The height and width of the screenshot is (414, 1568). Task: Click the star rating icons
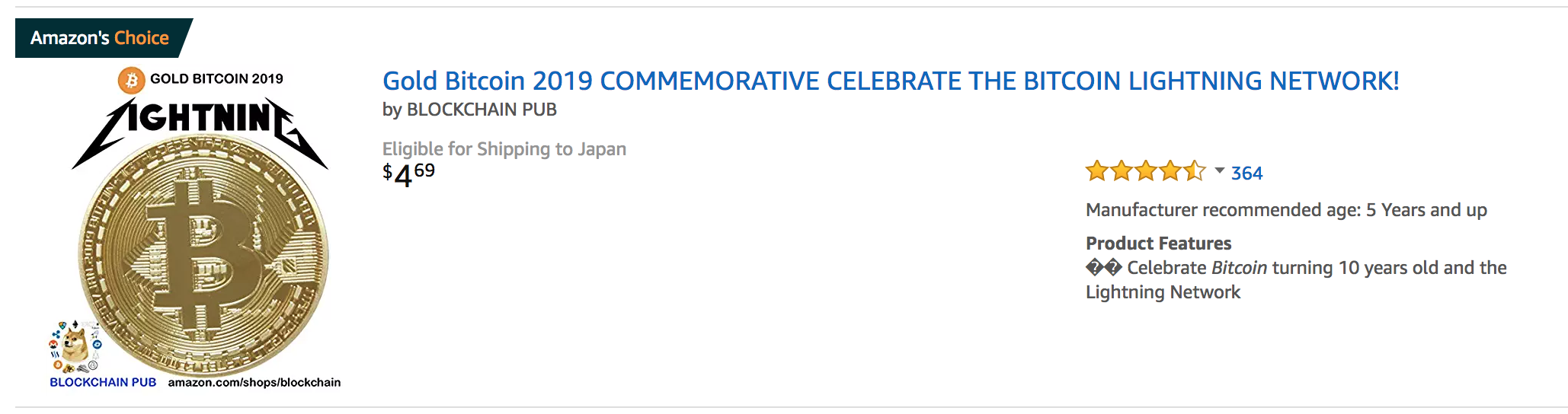click(1145, 171)
